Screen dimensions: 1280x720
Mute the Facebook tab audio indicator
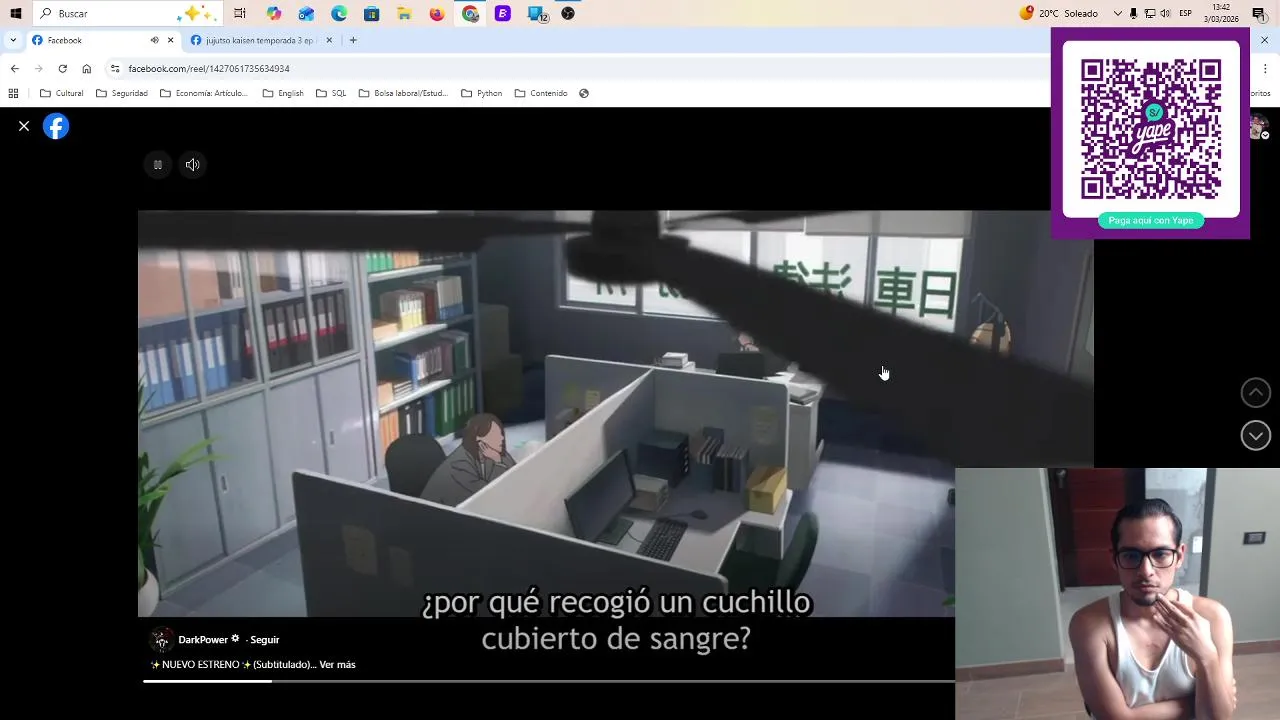(x=154, y=40)
